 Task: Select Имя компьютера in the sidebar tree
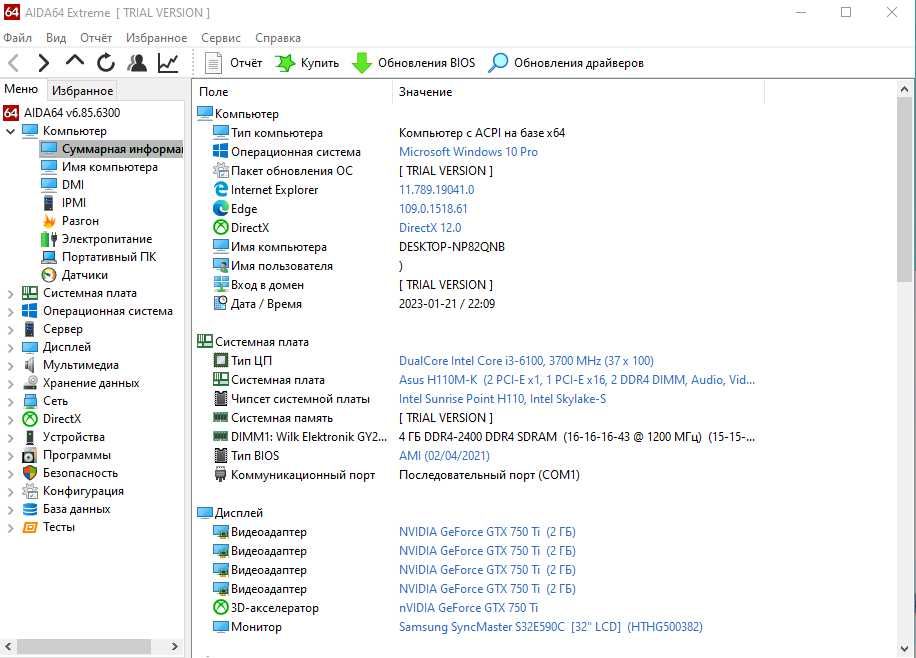pyautogui.click(x=110, y=167)
